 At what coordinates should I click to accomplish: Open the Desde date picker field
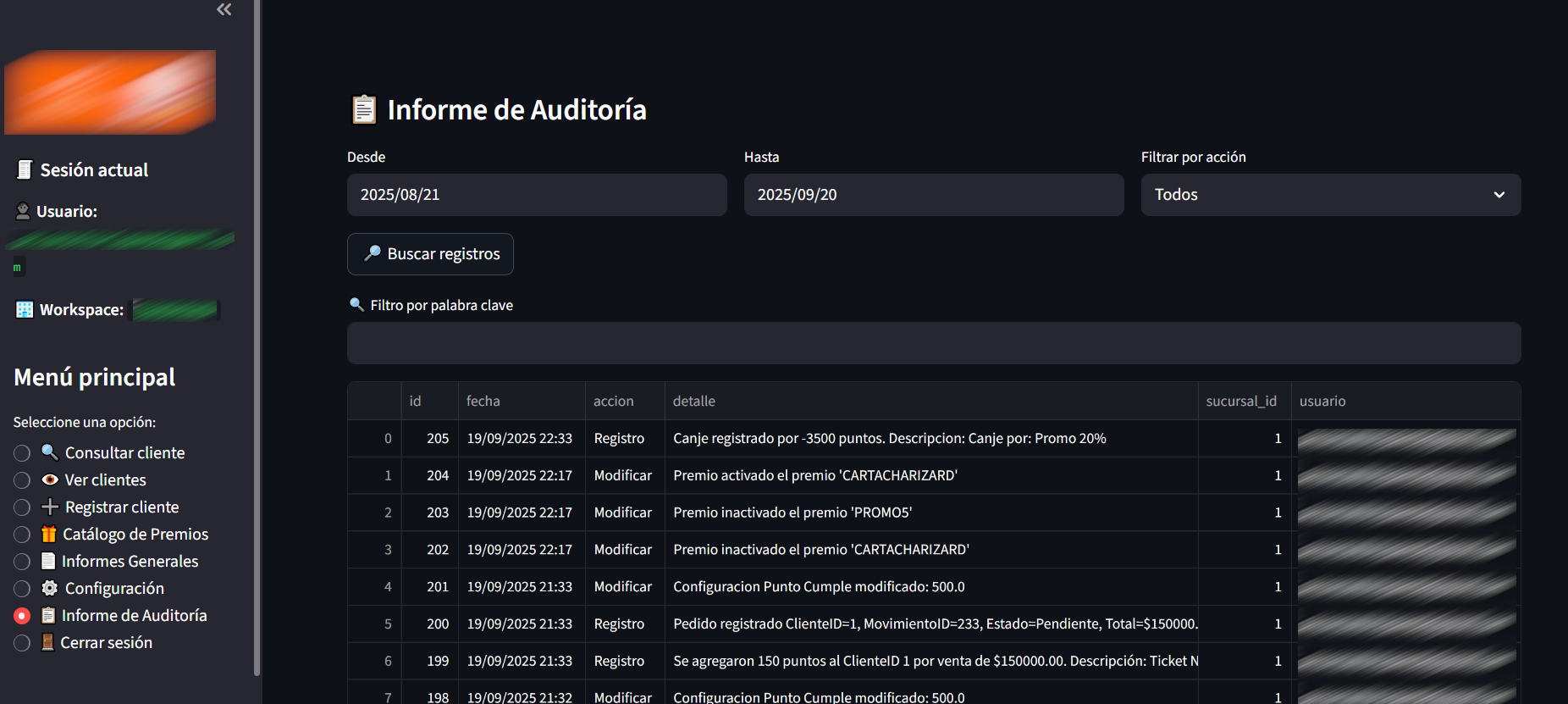click(x=537, y=195)
